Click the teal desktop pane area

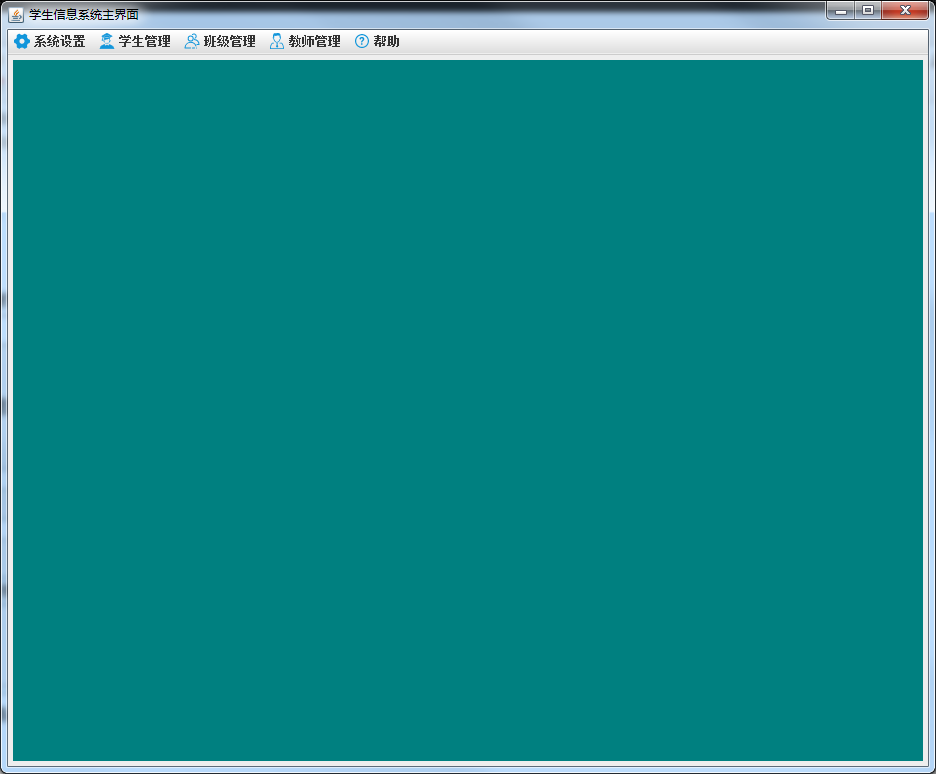tap(468, 410)
